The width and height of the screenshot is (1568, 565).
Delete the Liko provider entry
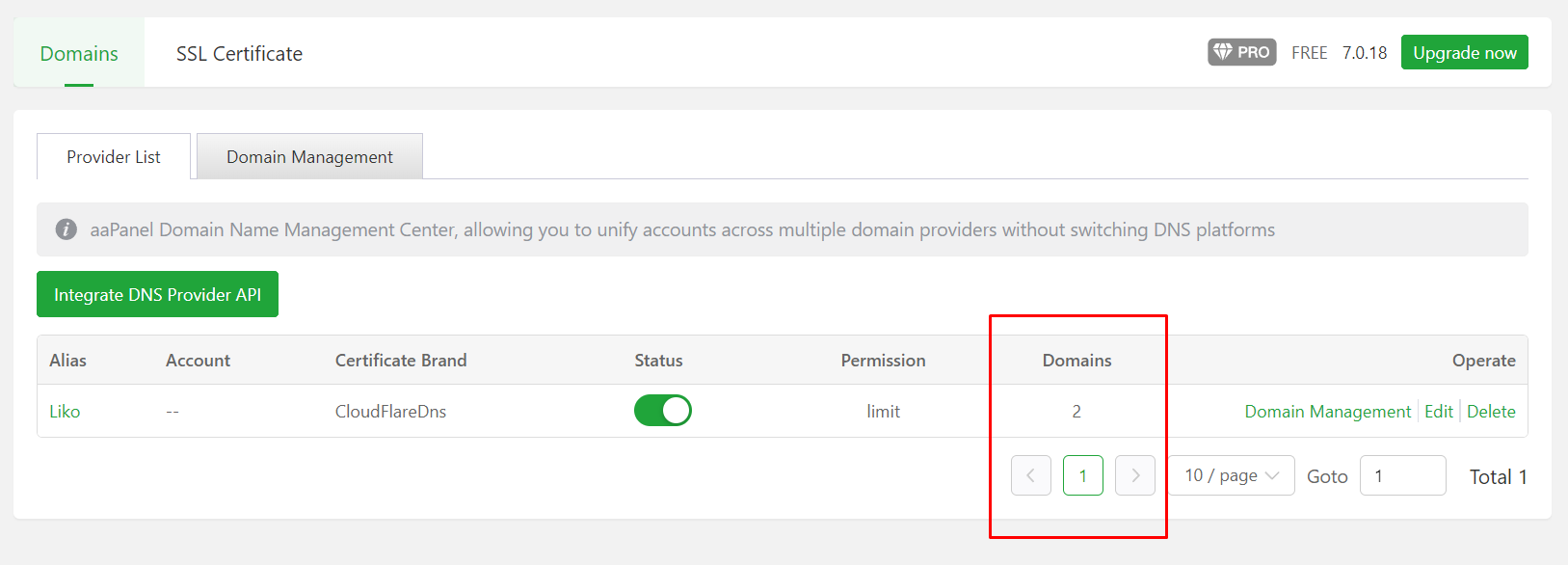click(1491, 412)
